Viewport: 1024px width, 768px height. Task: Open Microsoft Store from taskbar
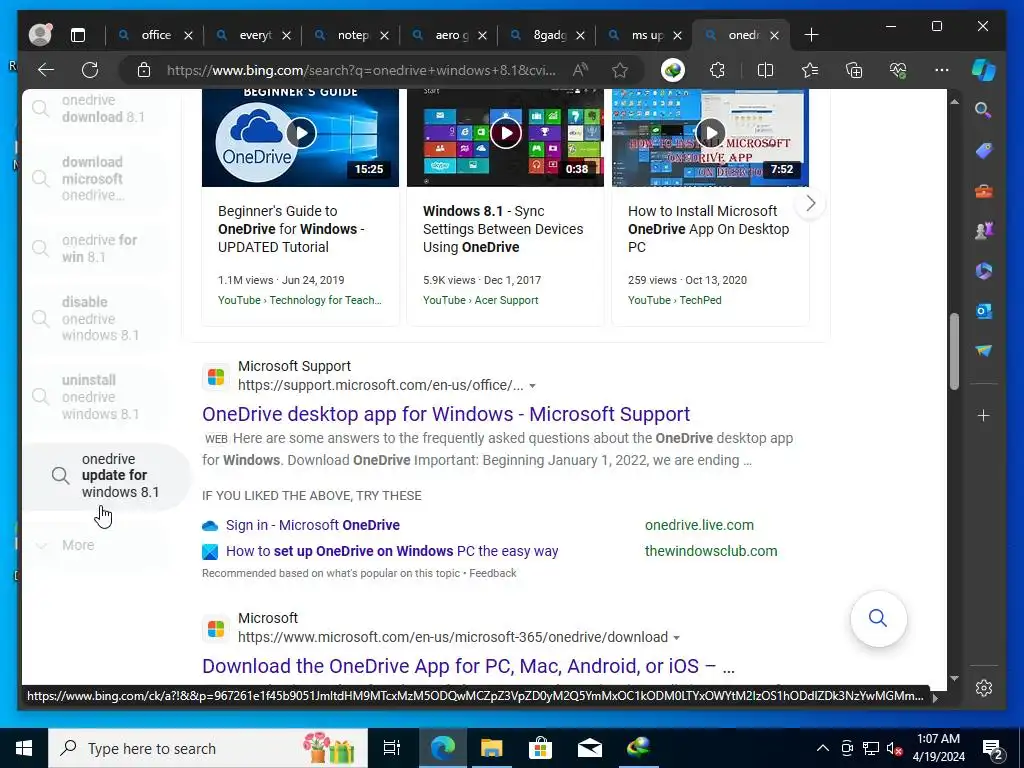click(540, 748)
